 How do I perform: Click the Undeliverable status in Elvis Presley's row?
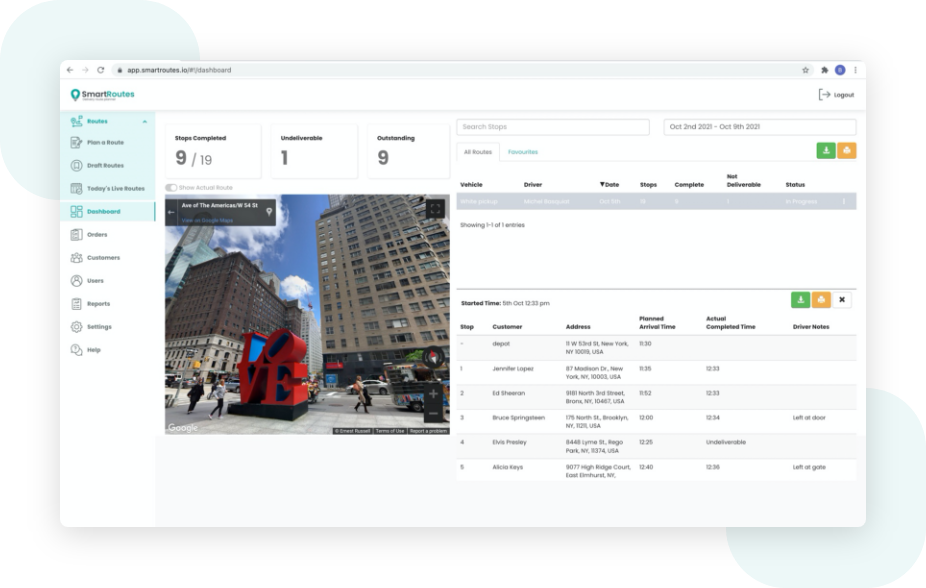click(726, 442)
